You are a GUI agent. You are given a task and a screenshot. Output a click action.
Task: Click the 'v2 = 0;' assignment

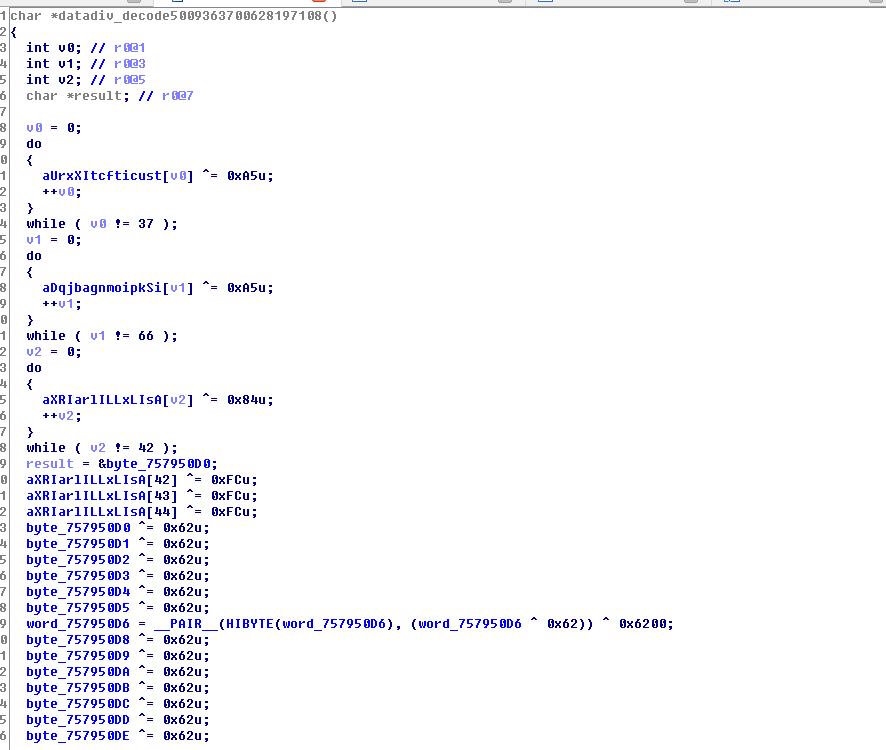[54, 352]
